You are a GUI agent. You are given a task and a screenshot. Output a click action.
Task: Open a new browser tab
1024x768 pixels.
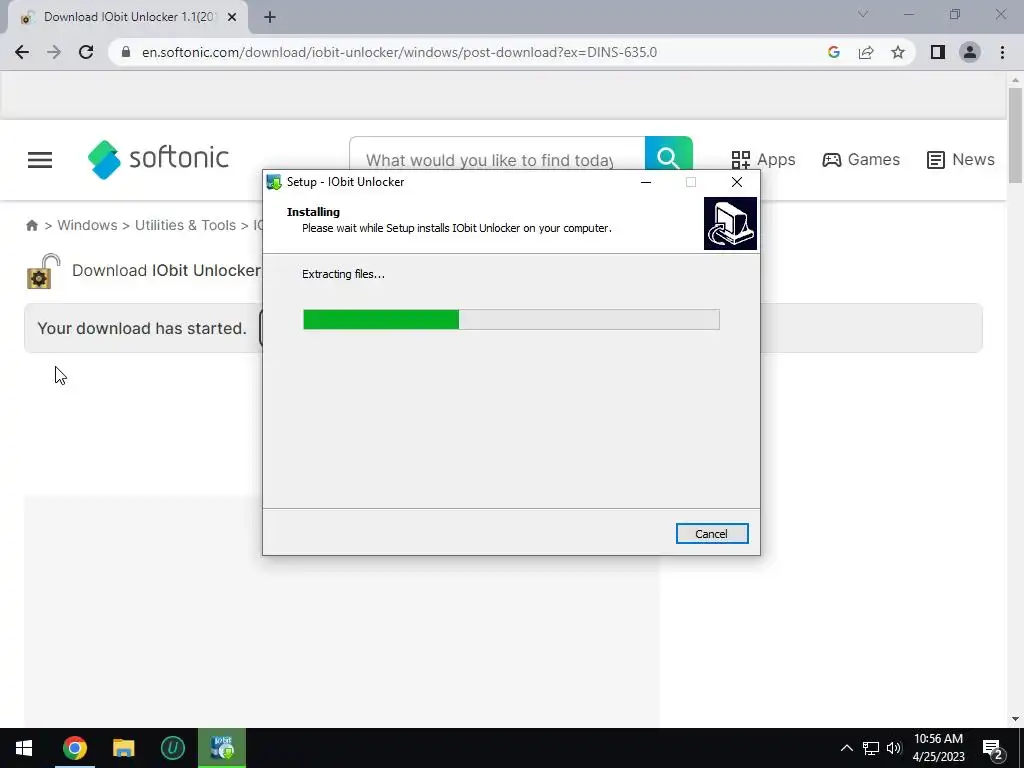[x=270, y=18]
